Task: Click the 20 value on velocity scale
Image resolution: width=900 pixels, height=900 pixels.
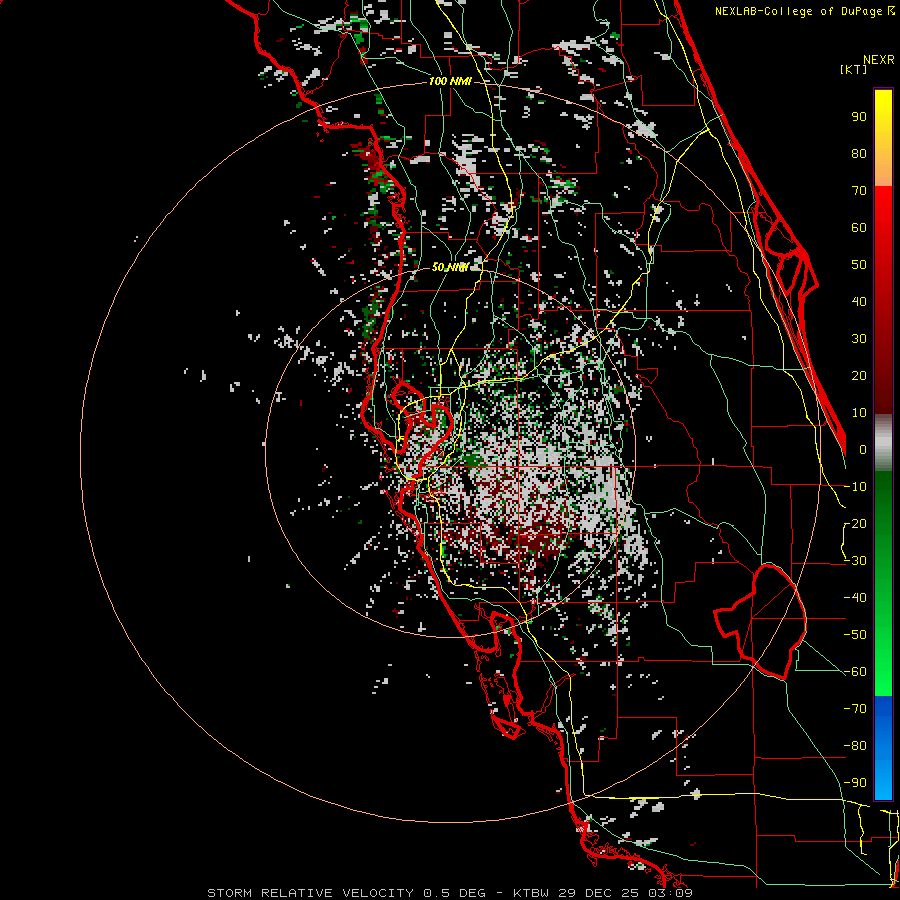Action: point(859,376)
